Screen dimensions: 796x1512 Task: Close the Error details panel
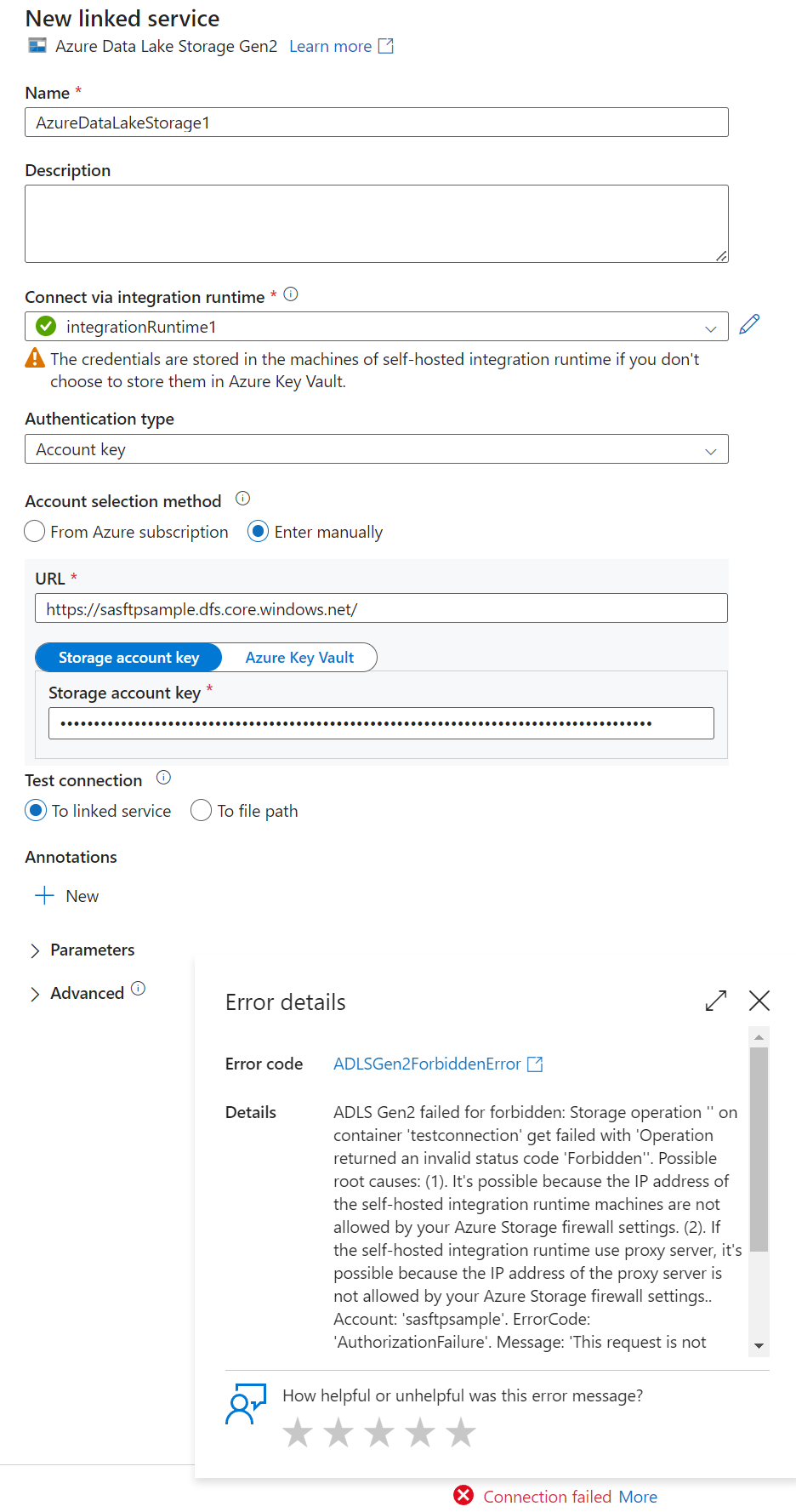(x=759, y=1001)
